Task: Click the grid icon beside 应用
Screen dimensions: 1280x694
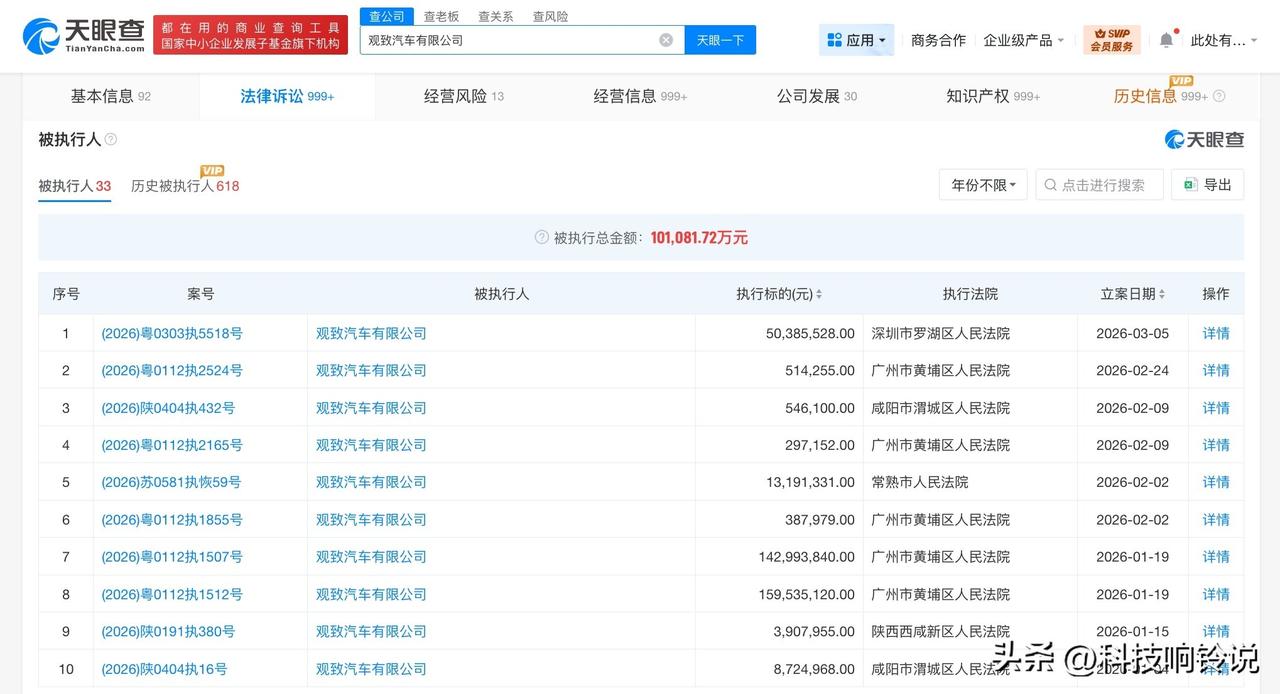Action: pyautogui.click(x=833, y=39)
